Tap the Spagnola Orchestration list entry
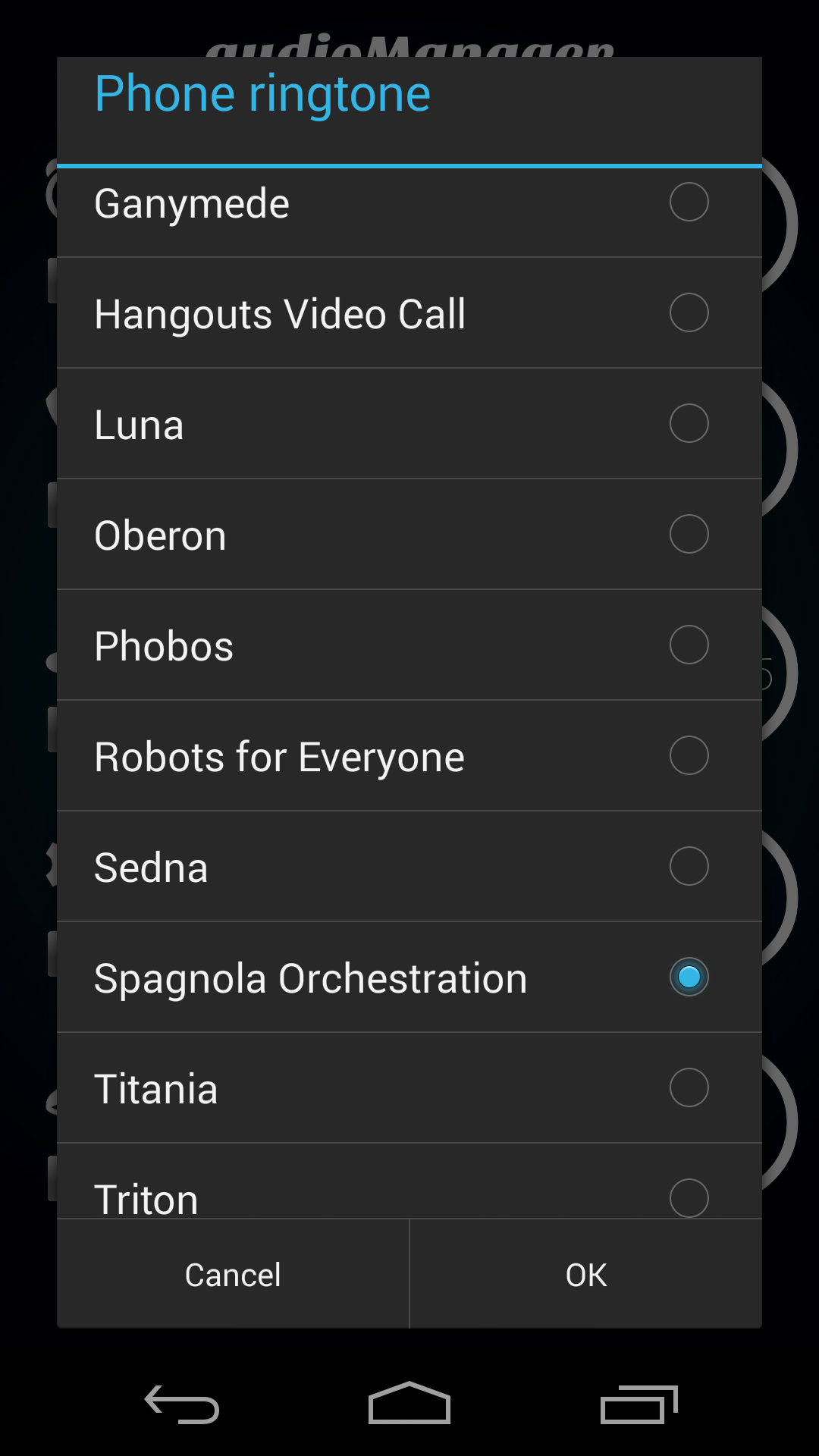819x1456 pixels. [x=310, y=978]
